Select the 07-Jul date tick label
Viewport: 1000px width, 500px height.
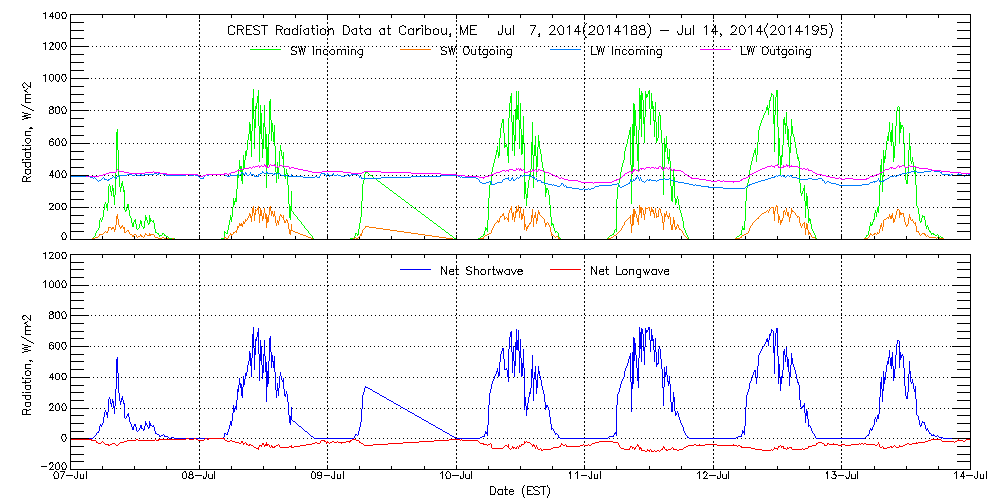(x=72, y=477)
